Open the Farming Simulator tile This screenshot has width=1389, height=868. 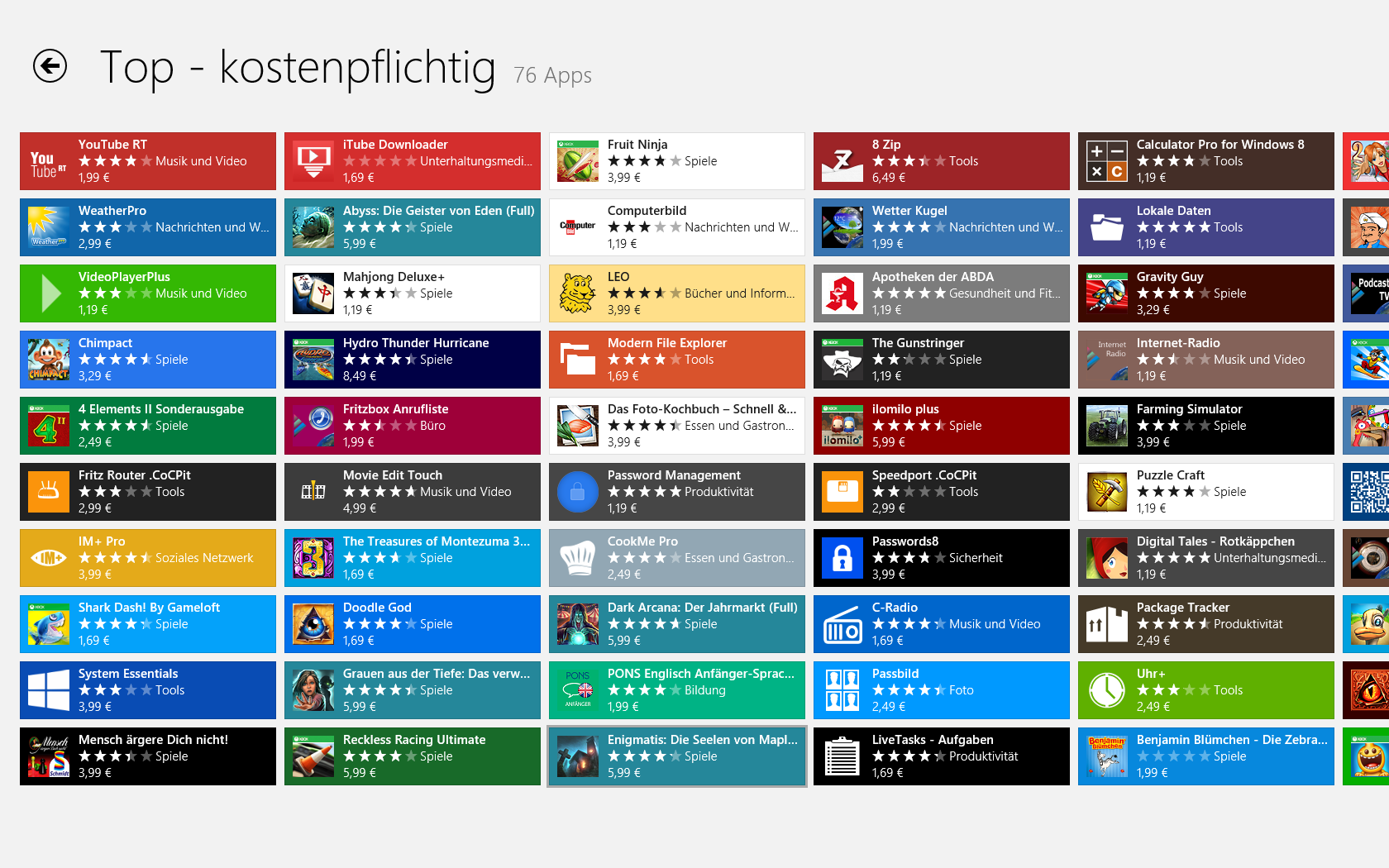click(x=1206, y=426)
